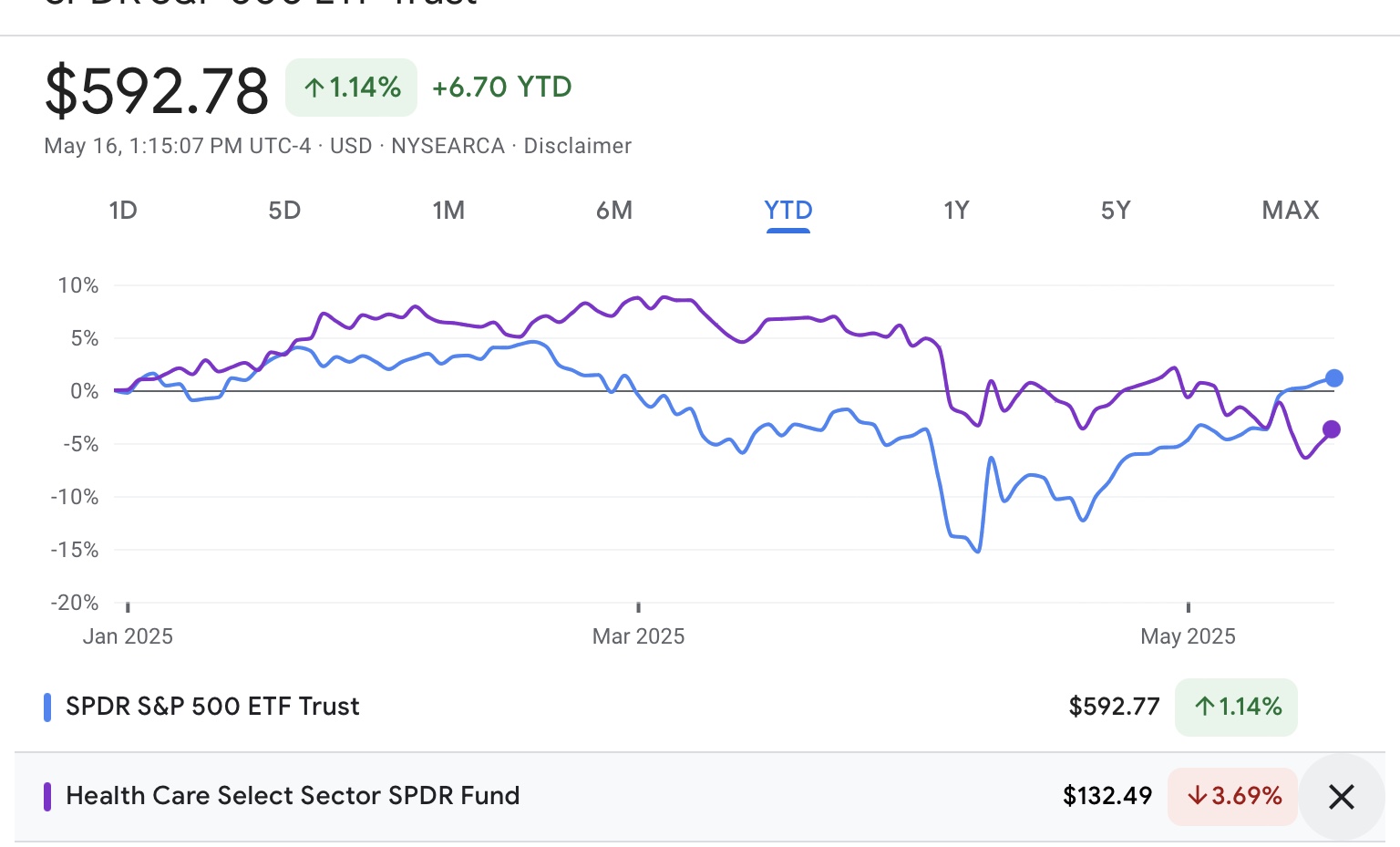Click the green 1.14% badge in legend row

click(1236, 707)
